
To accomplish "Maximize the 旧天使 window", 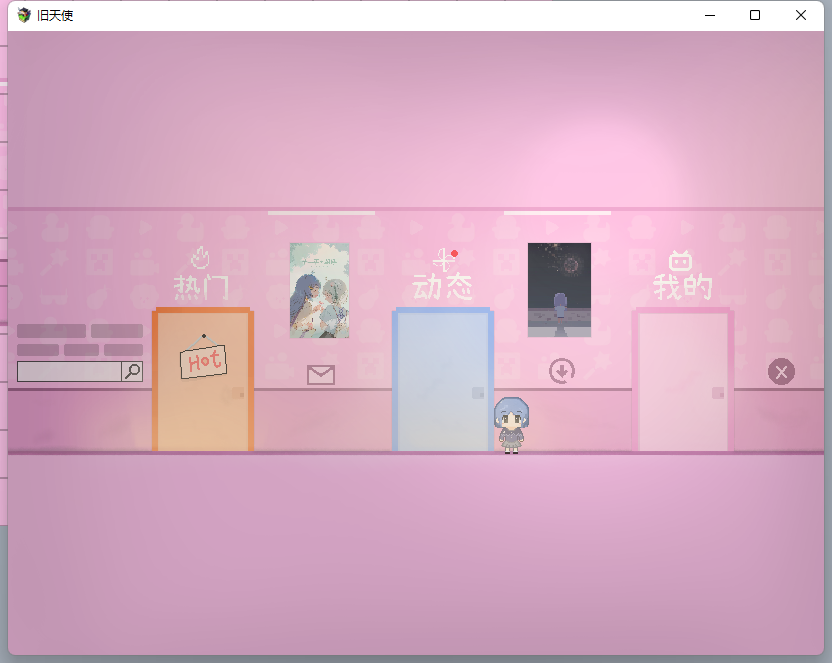I will coord(755,15).
